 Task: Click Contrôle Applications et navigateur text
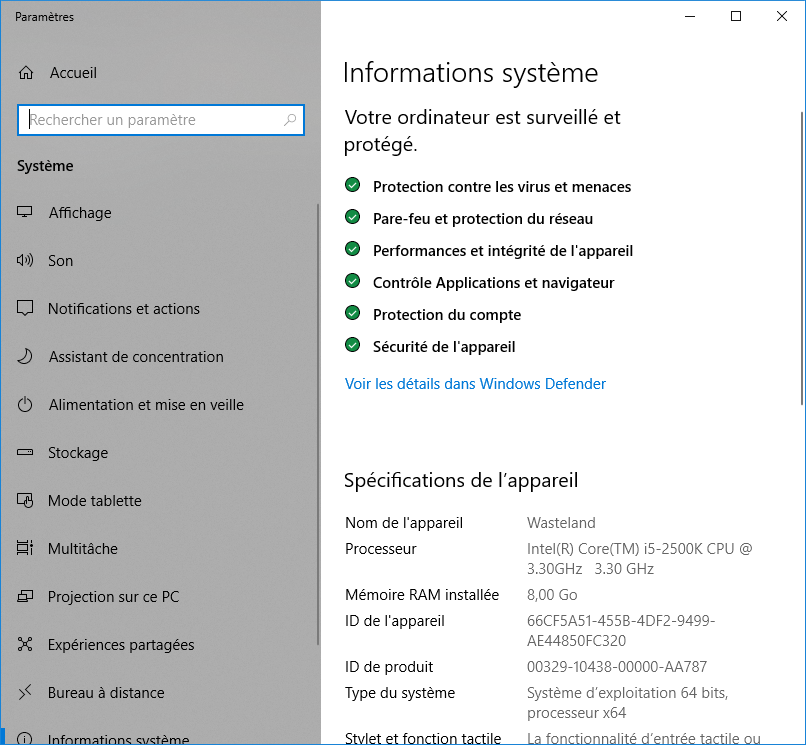click(493, 282)
